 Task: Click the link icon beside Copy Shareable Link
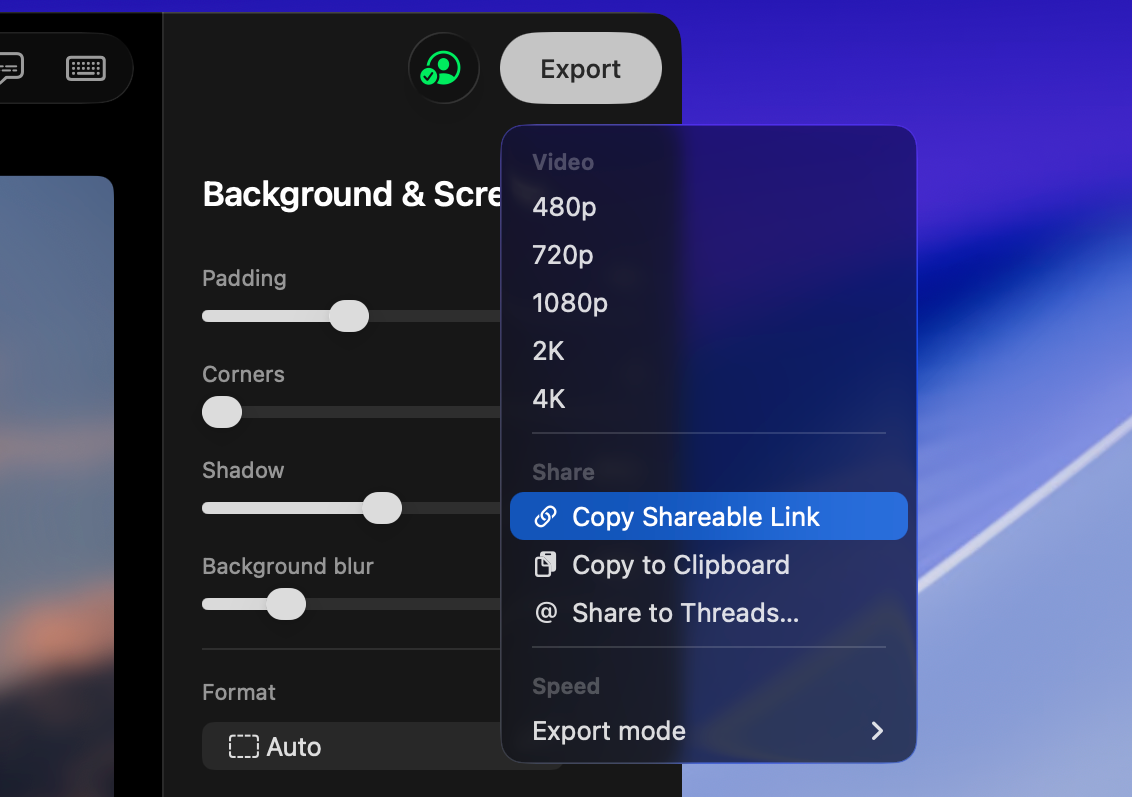click(x=546, y=516)
